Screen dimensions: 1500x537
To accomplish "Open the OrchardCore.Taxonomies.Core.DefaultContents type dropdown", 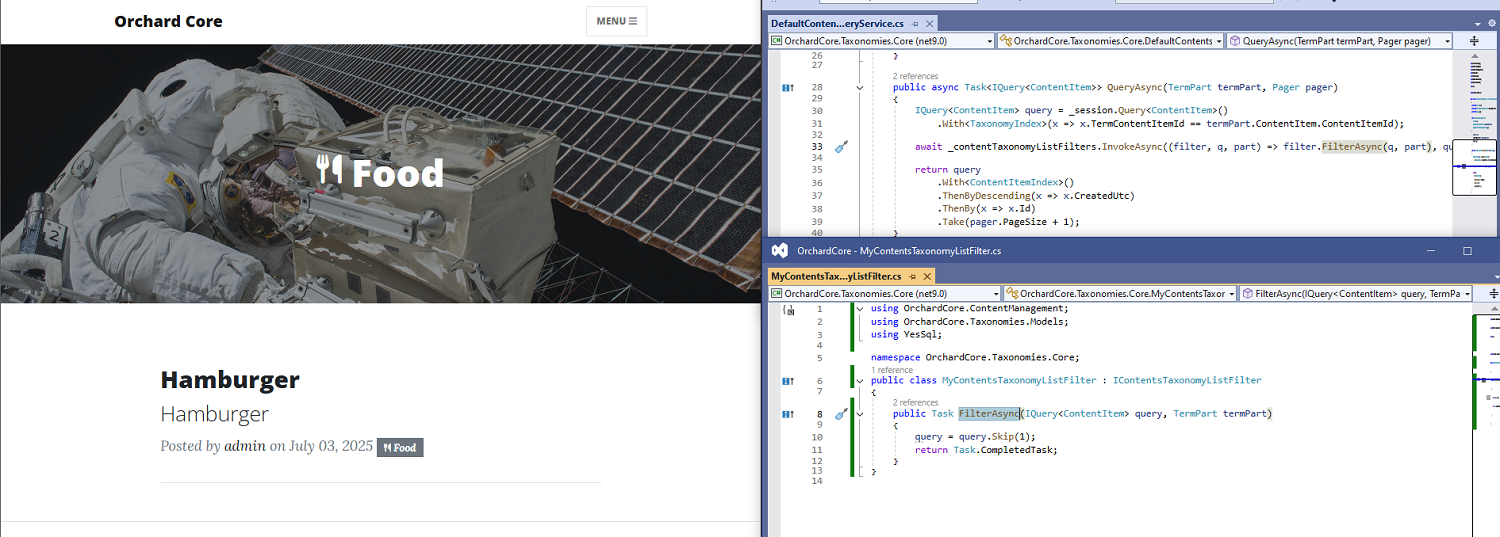I will 1110,41.
